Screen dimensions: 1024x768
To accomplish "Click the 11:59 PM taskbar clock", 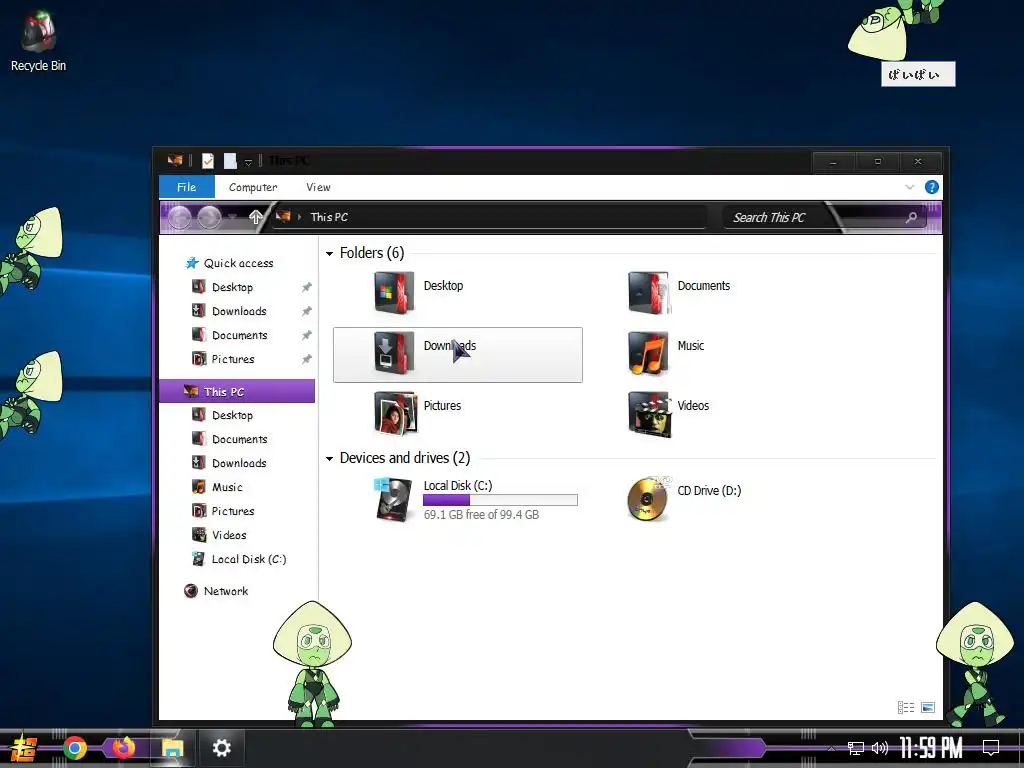I will 931,748.
